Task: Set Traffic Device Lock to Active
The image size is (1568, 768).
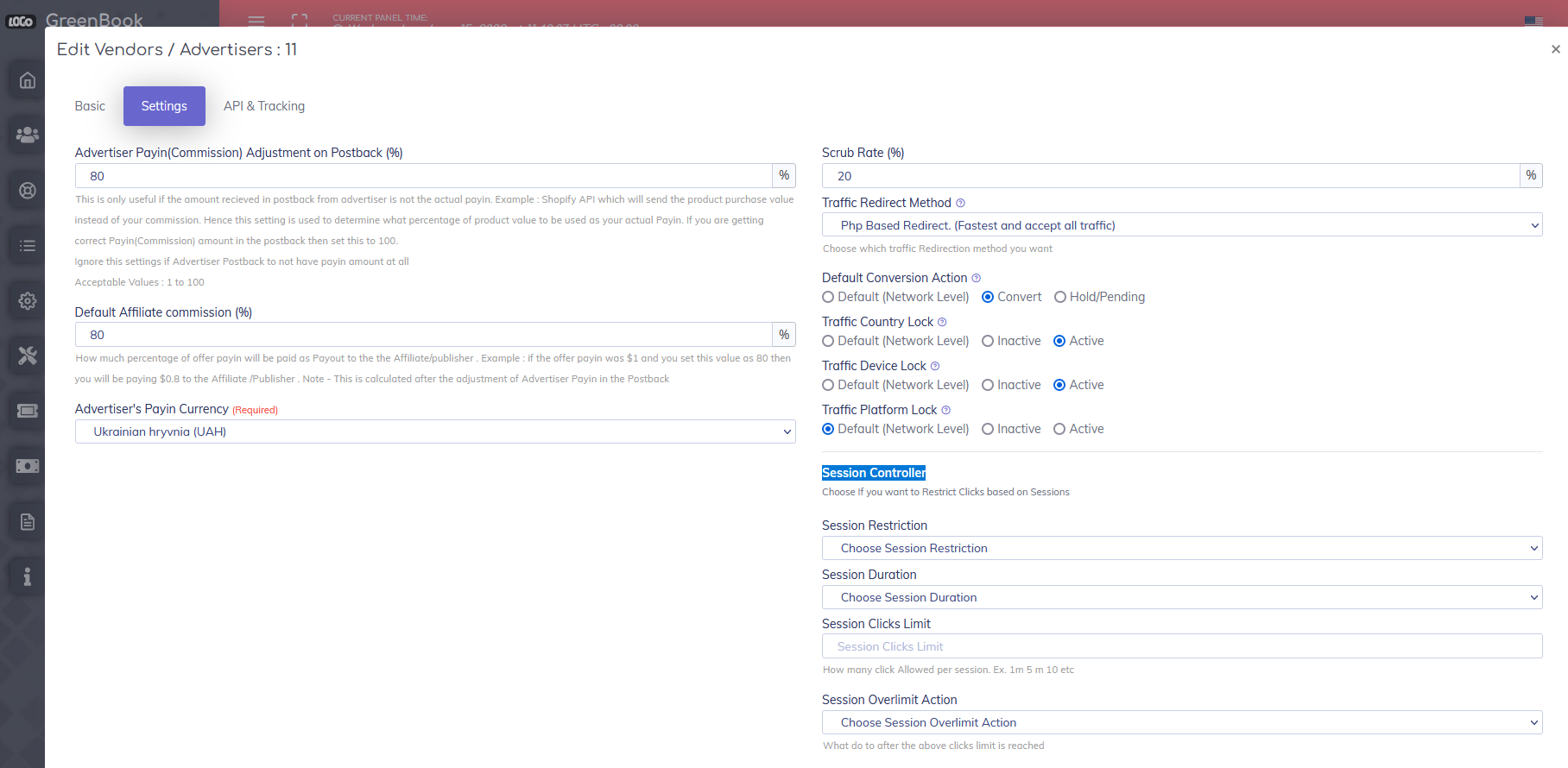Action: (1059, 385)
